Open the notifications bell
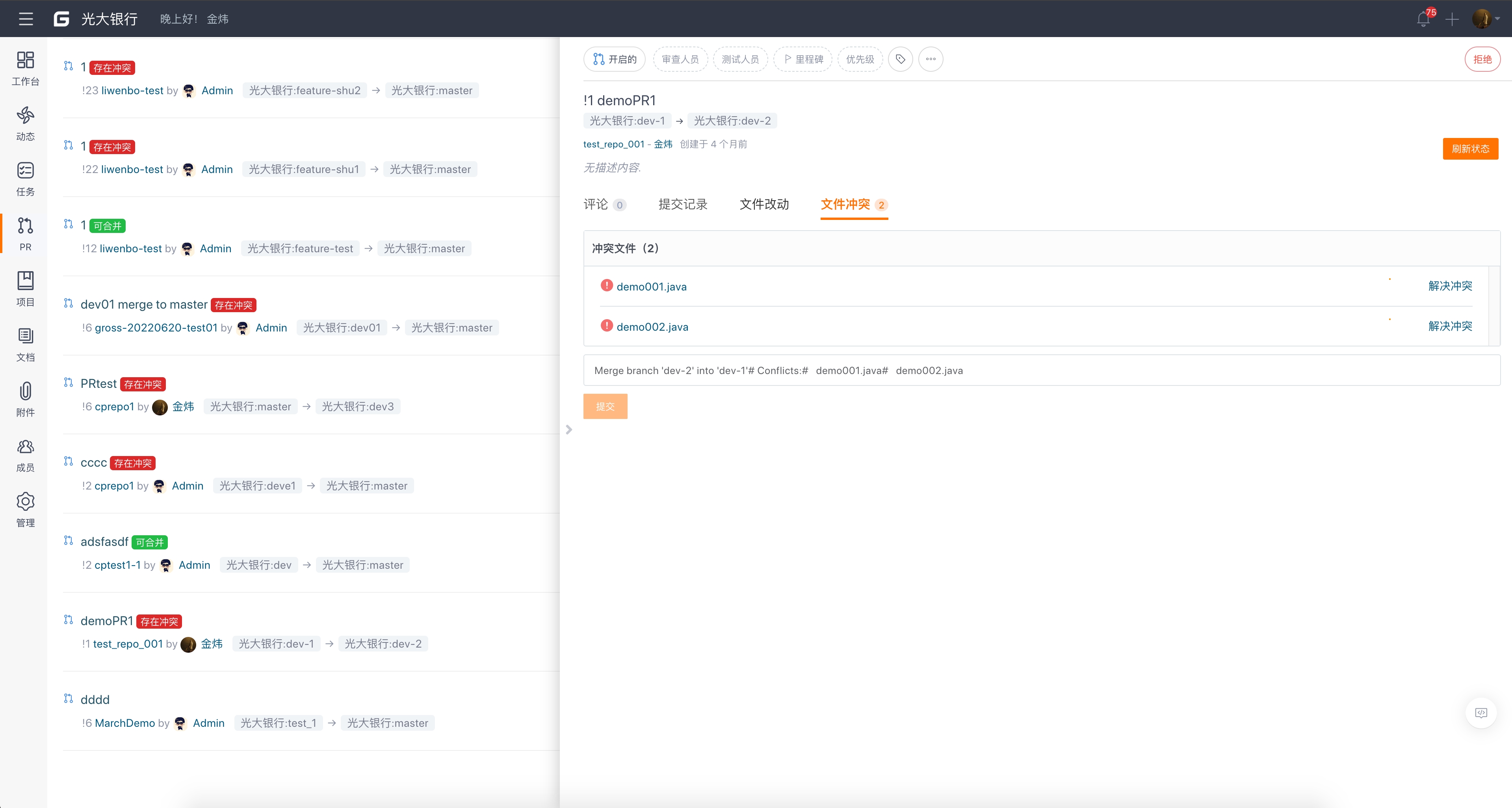The width and height of the screenshot is (1512, 808). 1423,19
